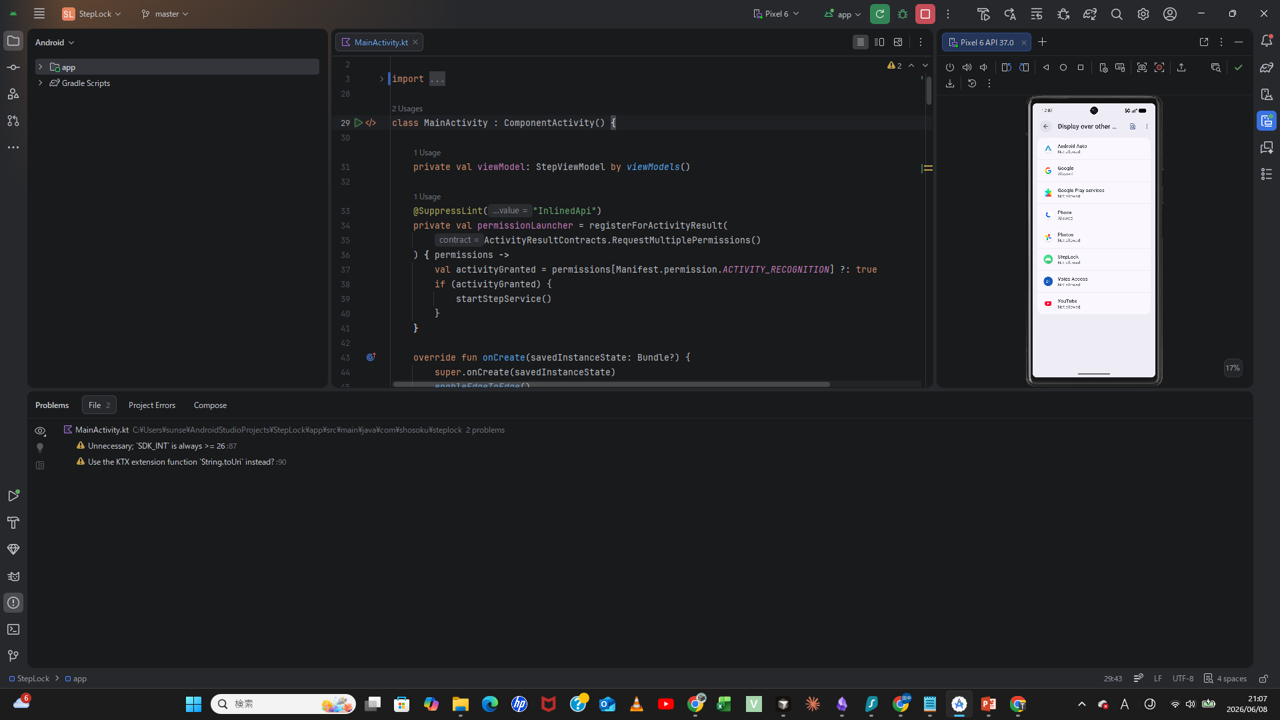Click editor horizontal scrollbar
1280x720 pixels.
(611, 384)
